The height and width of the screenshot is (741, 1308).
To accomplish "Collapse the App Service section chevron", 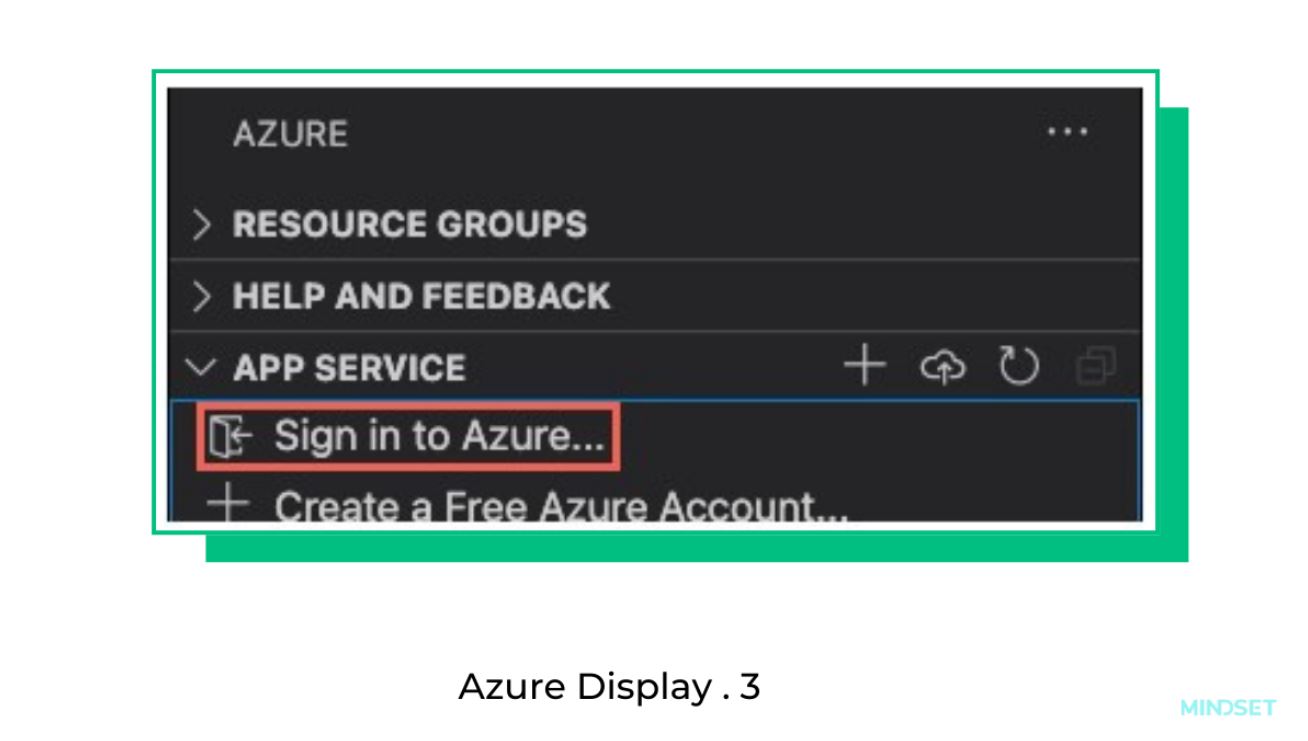I will point(201,368).
